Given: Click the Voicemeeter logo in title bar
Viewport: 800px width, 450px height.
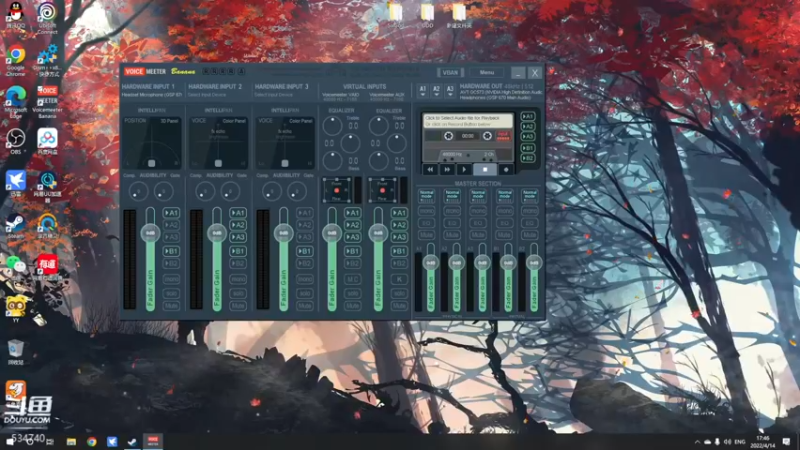Looking at the screenshot, I should click(x=145, y=71).
